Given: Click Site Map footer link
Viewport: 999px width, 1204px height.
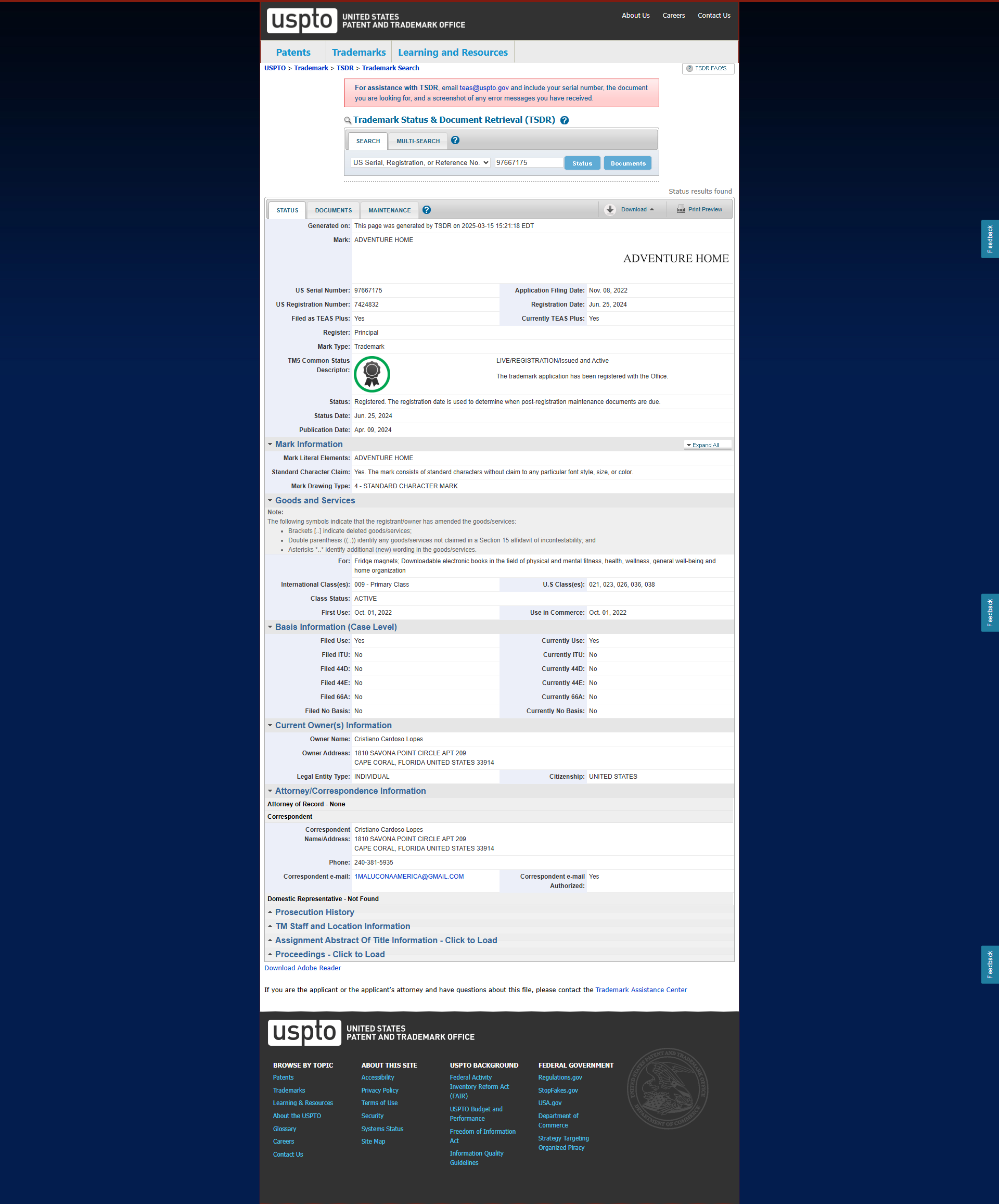Looking at the screenshot, I should coord(373,1142).
